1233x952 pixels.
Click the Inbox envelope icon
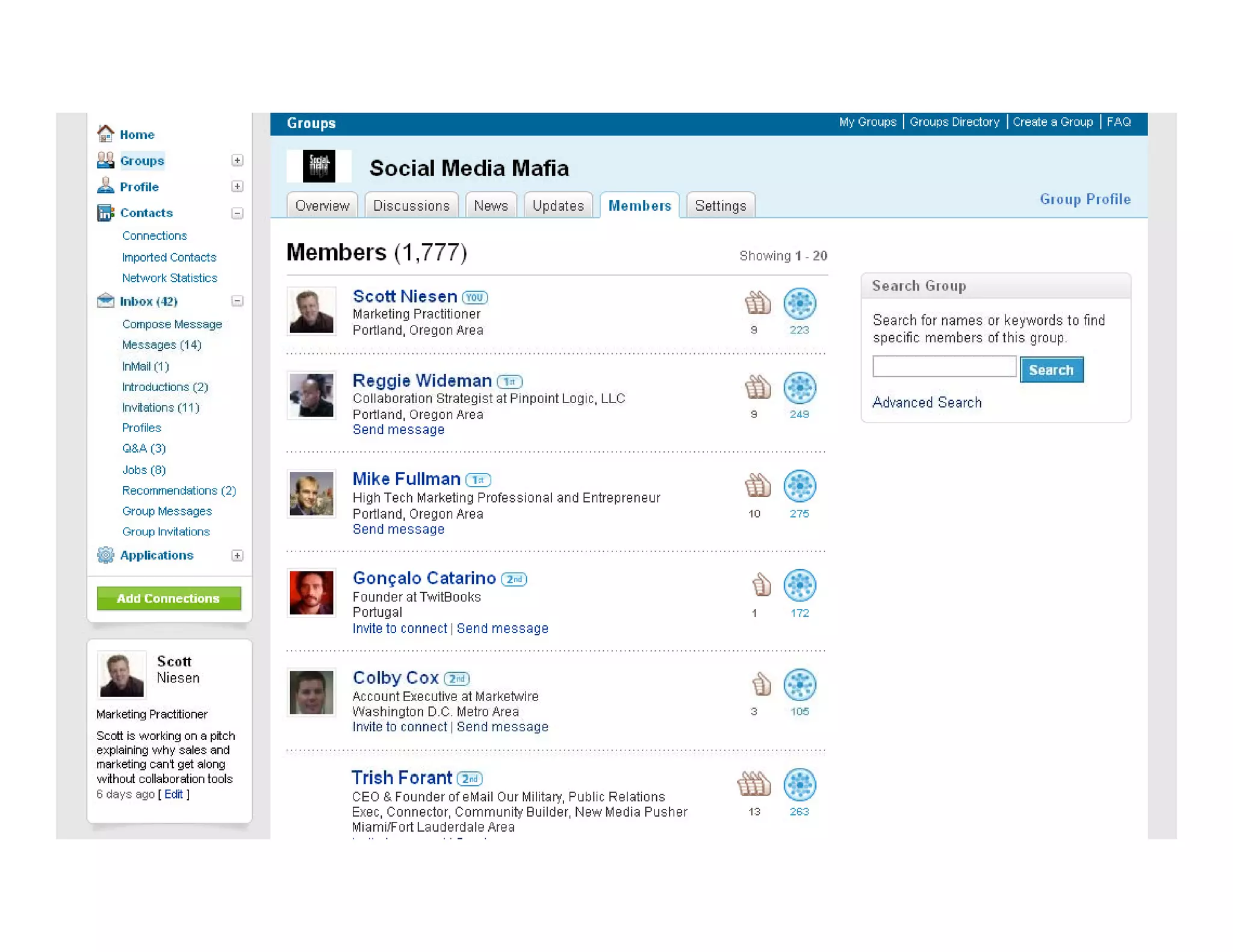pos(105,300)
